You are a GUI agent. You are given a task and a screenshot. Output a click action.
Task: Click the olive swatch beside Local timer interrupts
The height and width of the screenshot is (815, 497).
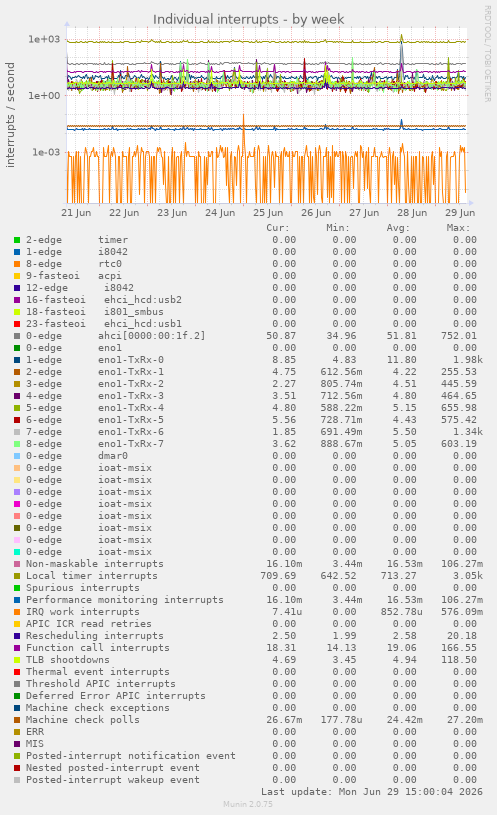pos(17,576)
